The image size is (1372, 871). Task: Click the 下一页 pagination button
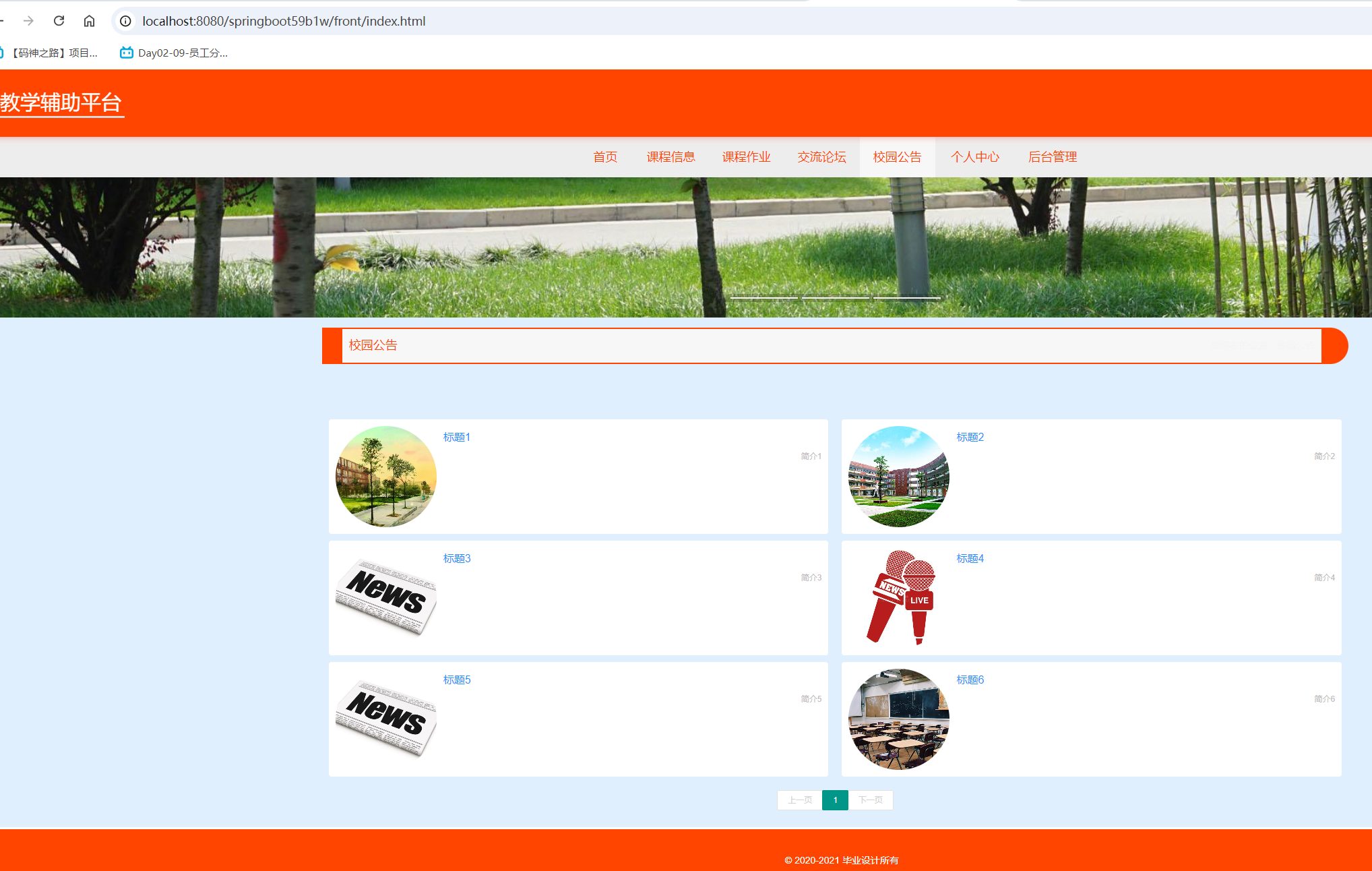click(x=870, y=800)
